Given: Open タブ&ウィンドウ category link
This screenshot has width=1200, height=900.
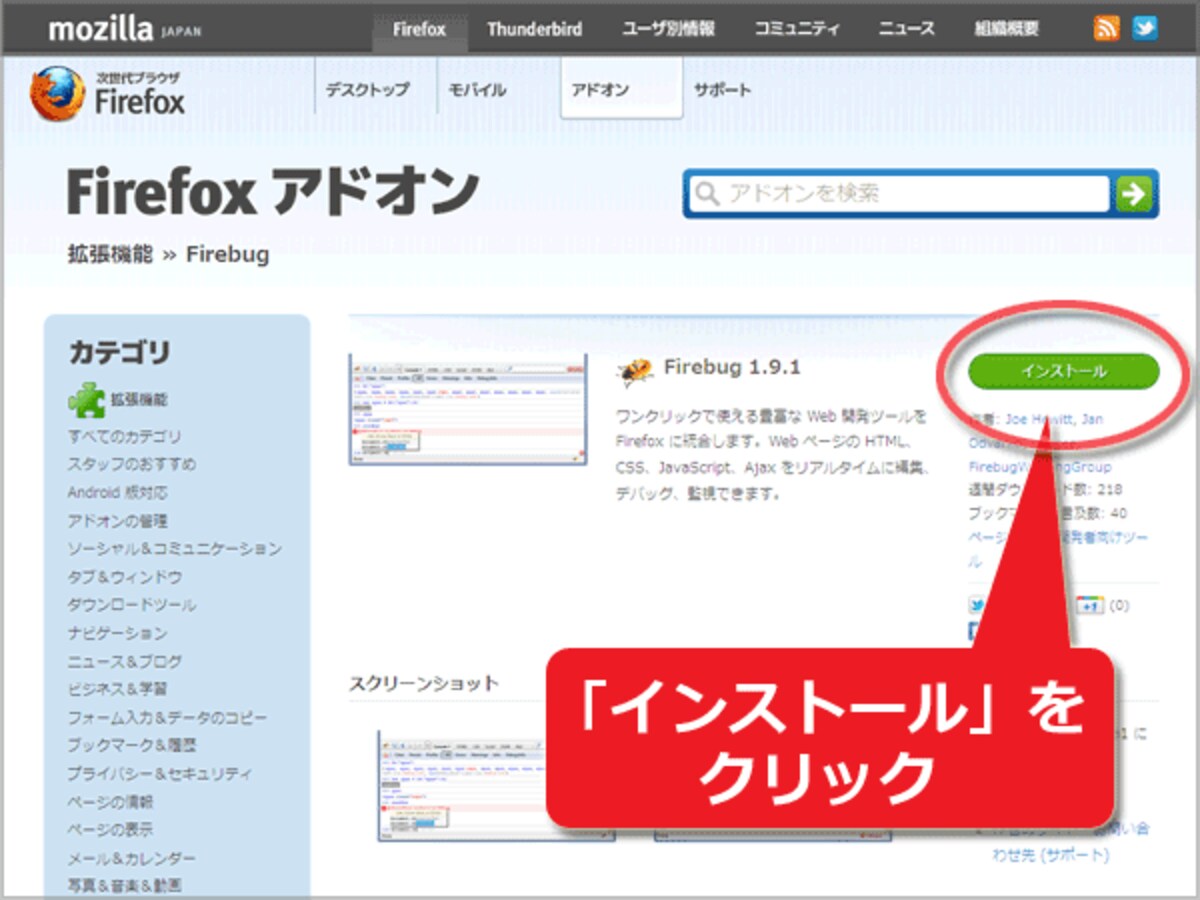Looking at the screenshot, I should tap(125, 577).
